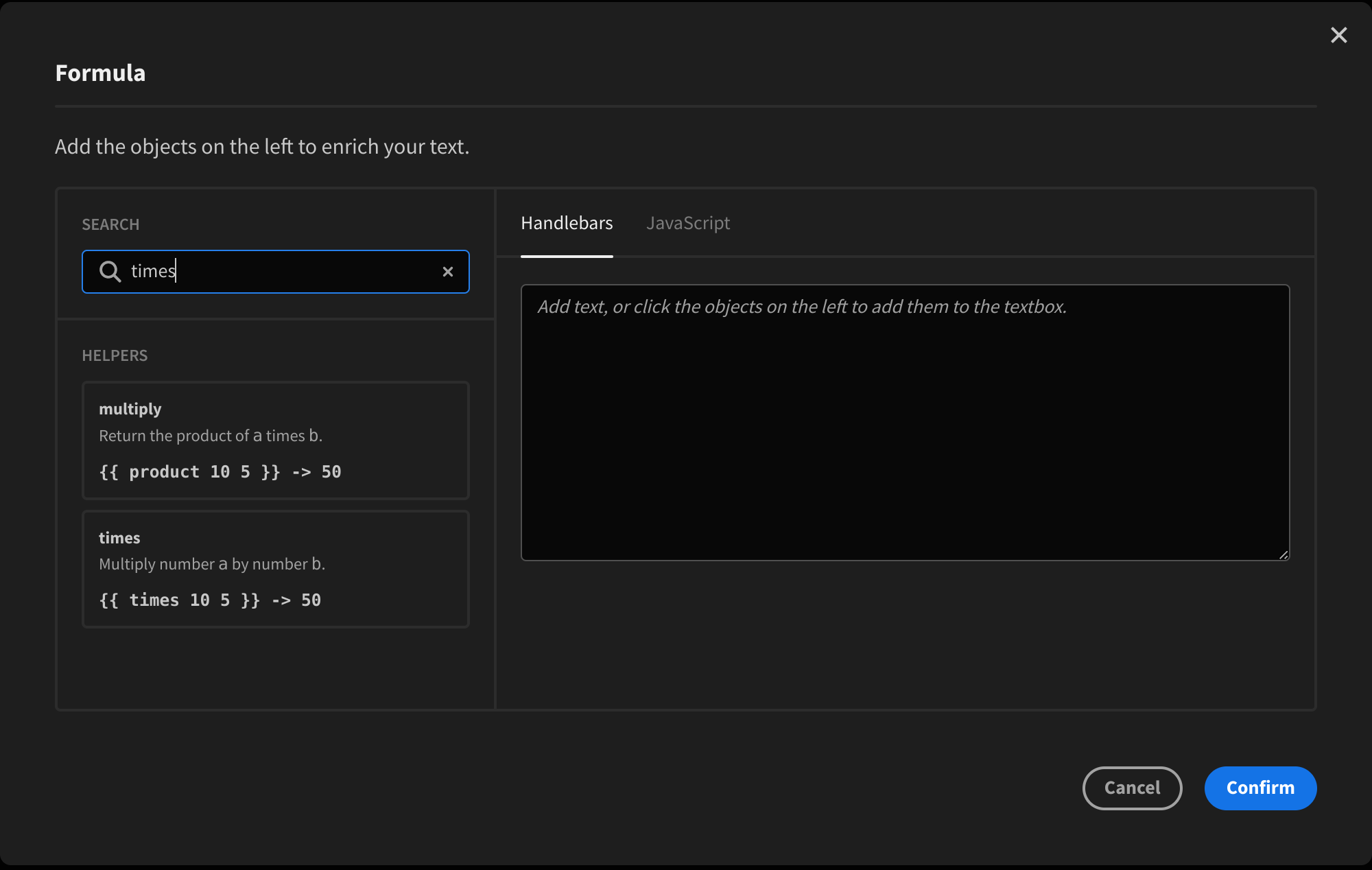
Task: Switch to the JavaScript tab
Action: click(x=688, y=222)
